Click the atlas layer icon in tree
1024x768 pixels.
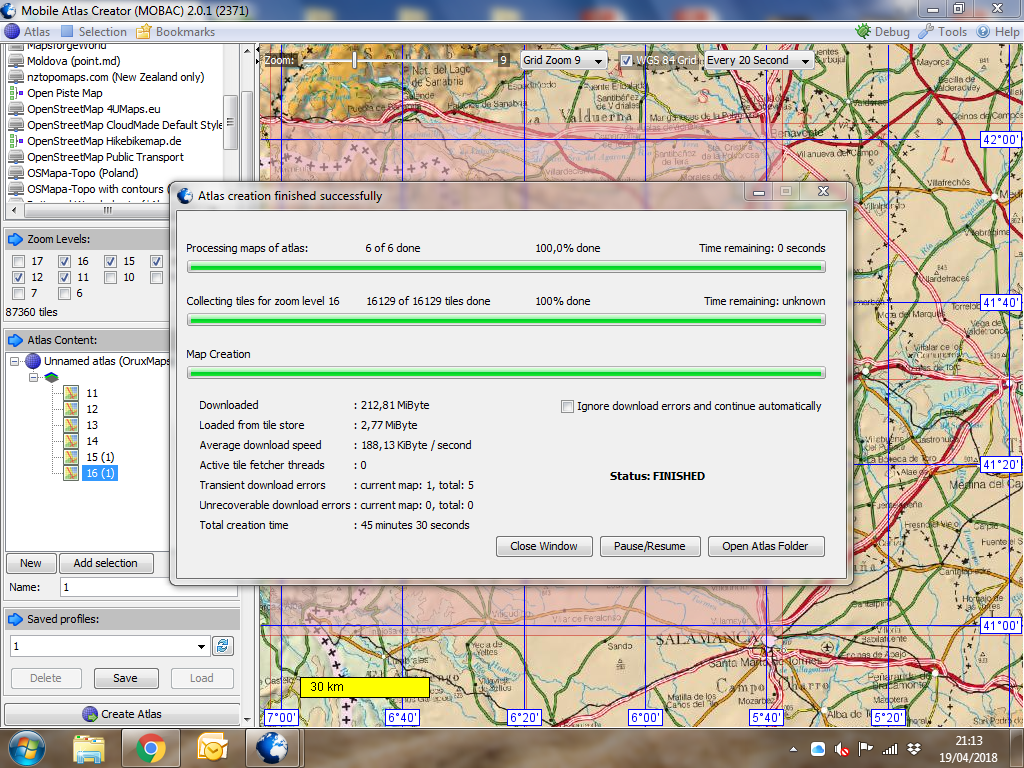pyautogui.click(x=52, y=377)
